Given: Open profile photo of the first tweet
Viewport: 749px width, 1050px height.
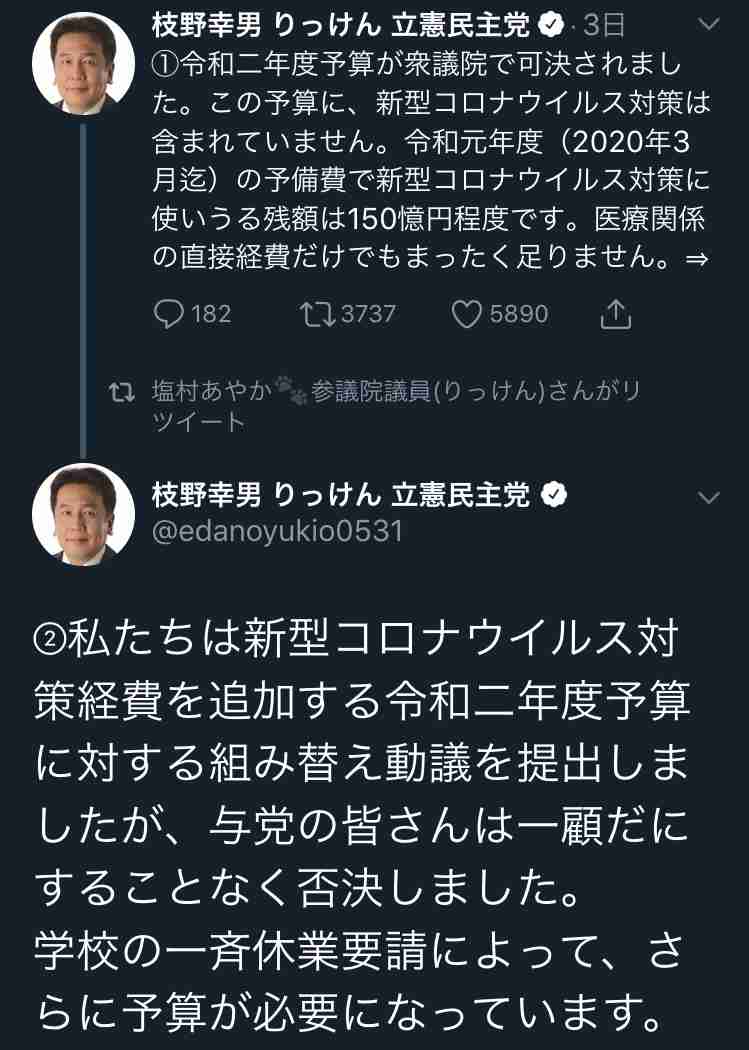Looking at the screenshot, I should (x=84, y=64).
